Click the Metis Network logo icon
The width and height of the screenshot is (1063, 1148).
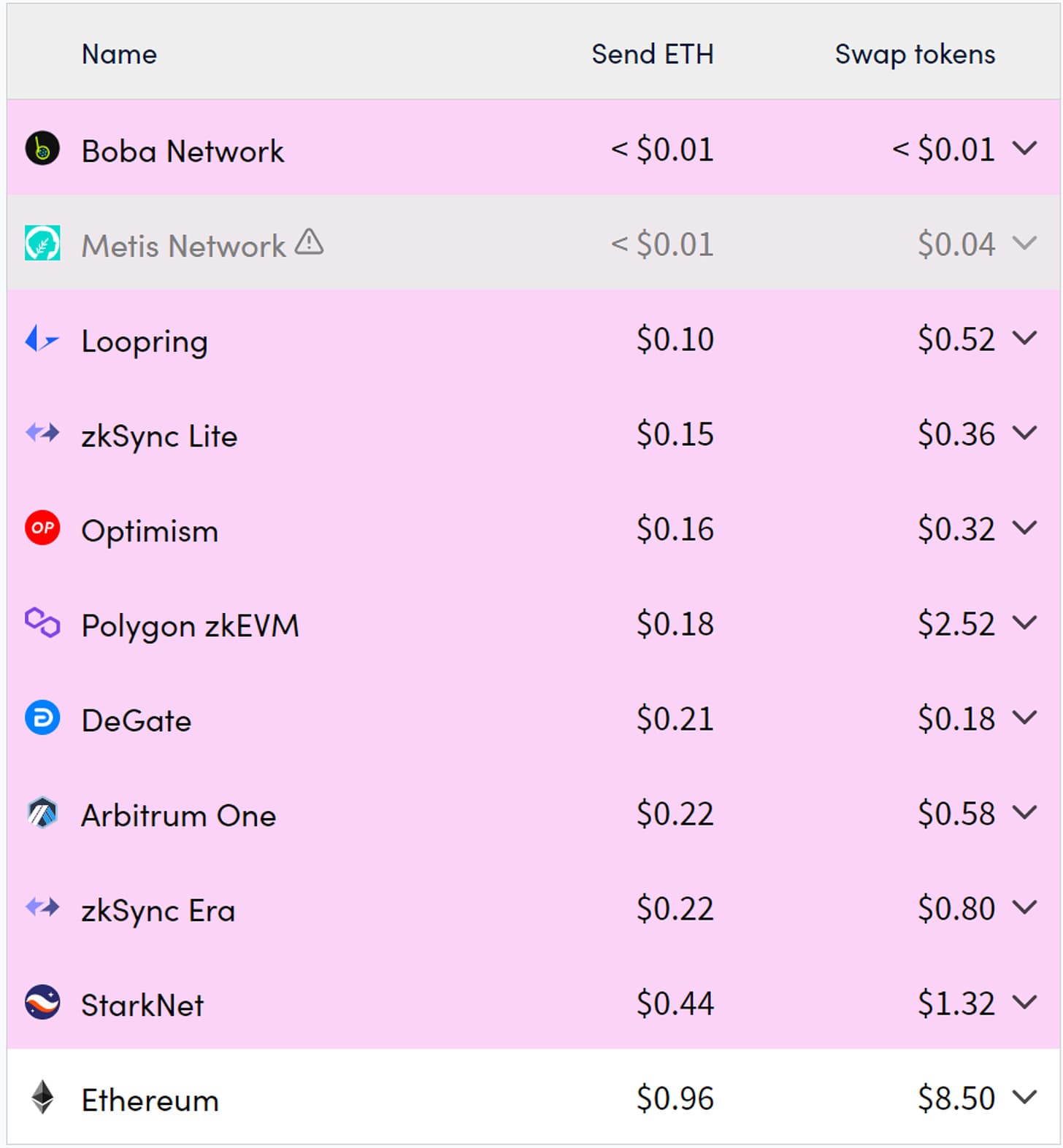pos(42,243)
